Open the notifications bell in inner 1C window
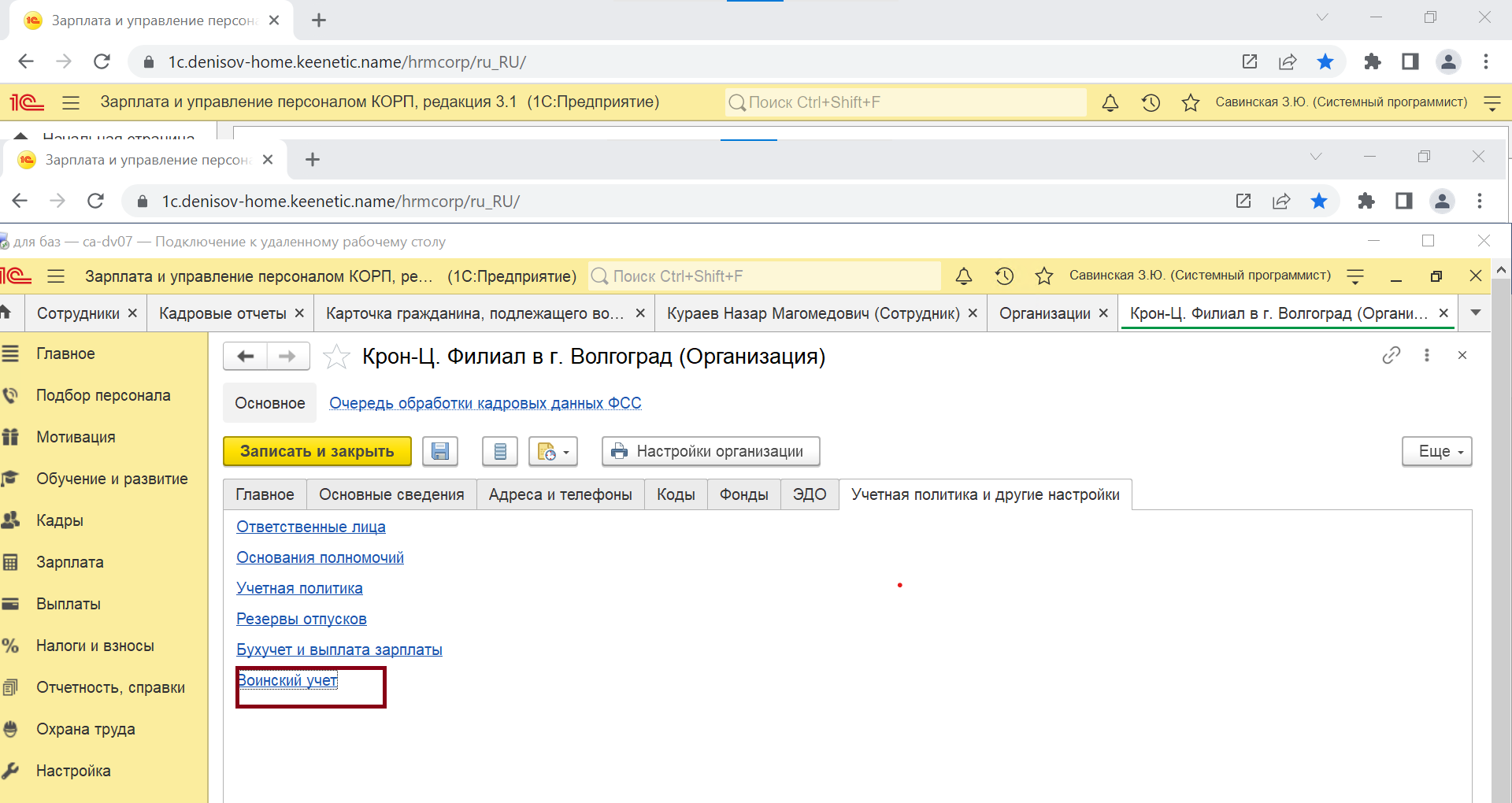Screen dimensions: 1512x803 point(963,276)
